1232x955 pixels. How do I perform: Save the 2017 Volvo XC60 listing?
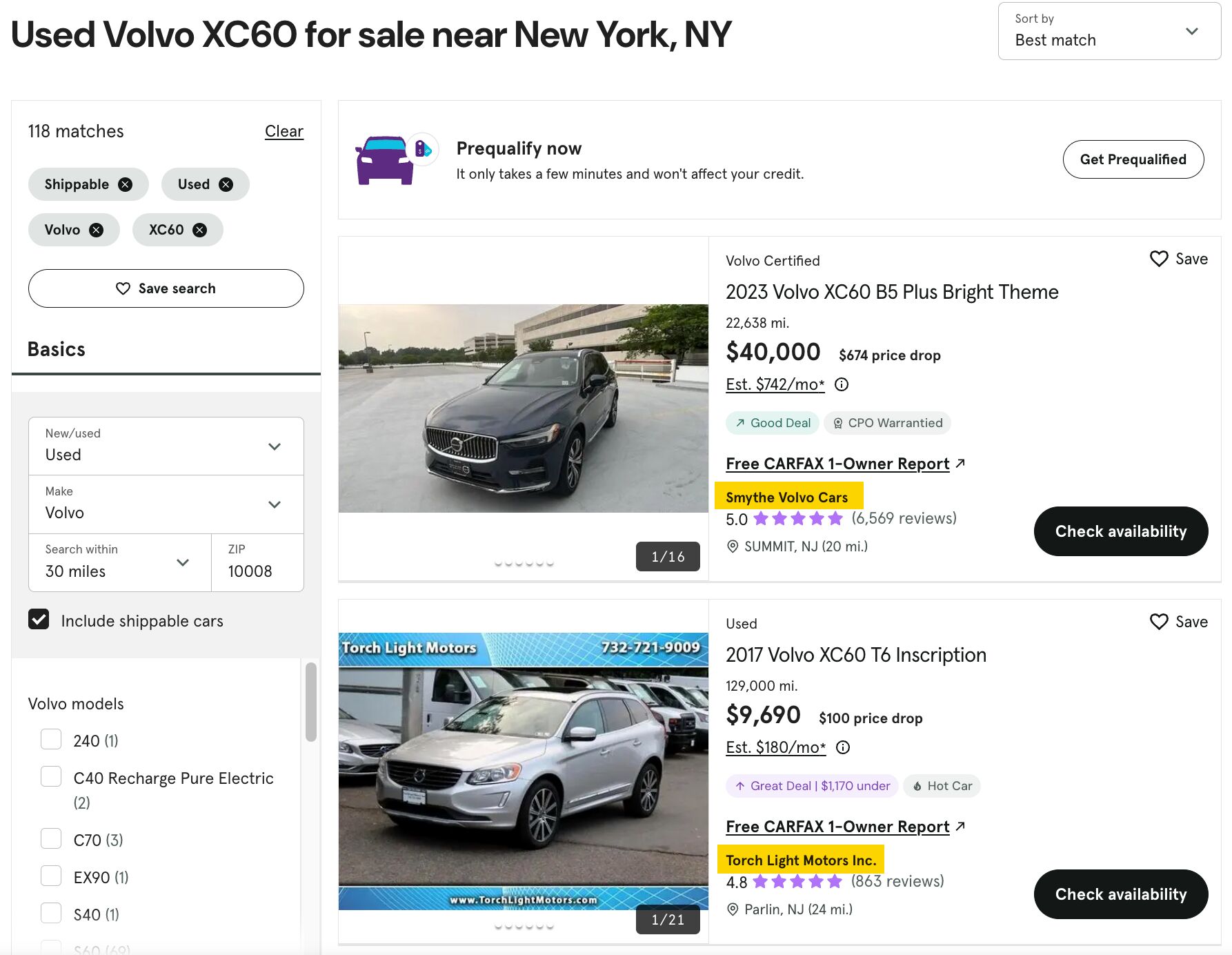click(1158, 622)
